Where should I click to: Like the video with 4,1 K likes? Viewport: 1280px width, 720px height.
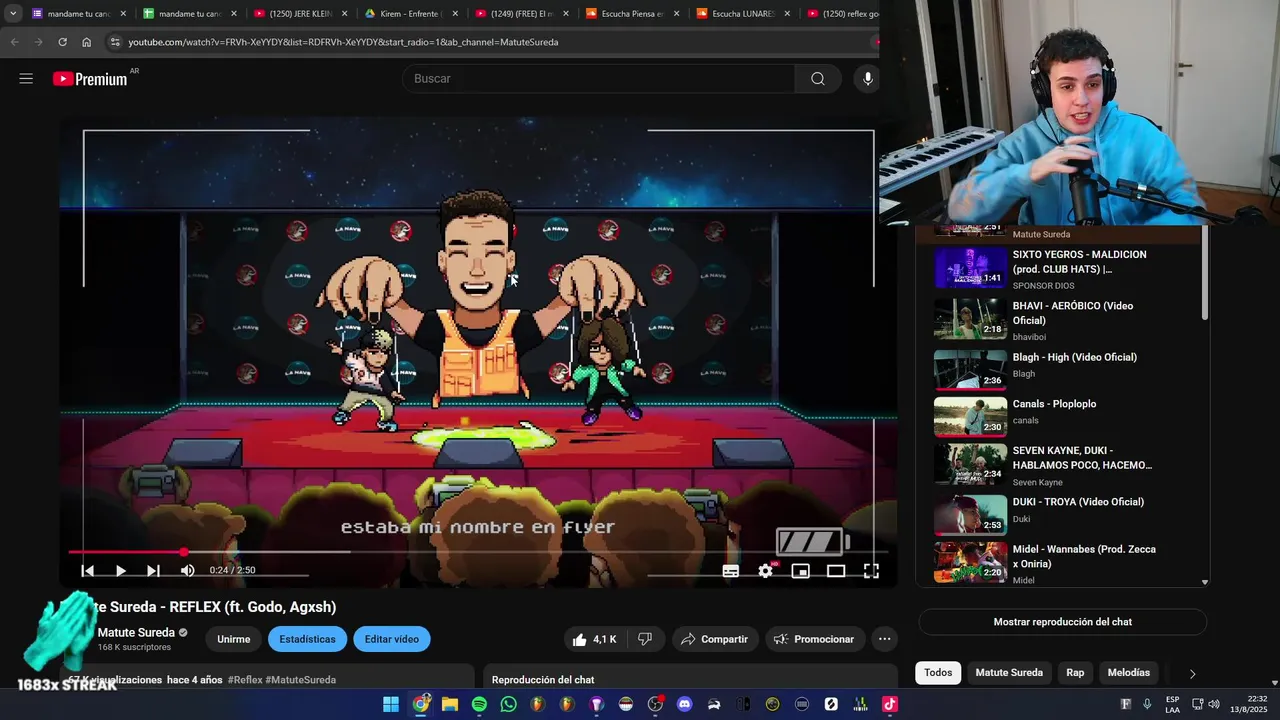594,639
